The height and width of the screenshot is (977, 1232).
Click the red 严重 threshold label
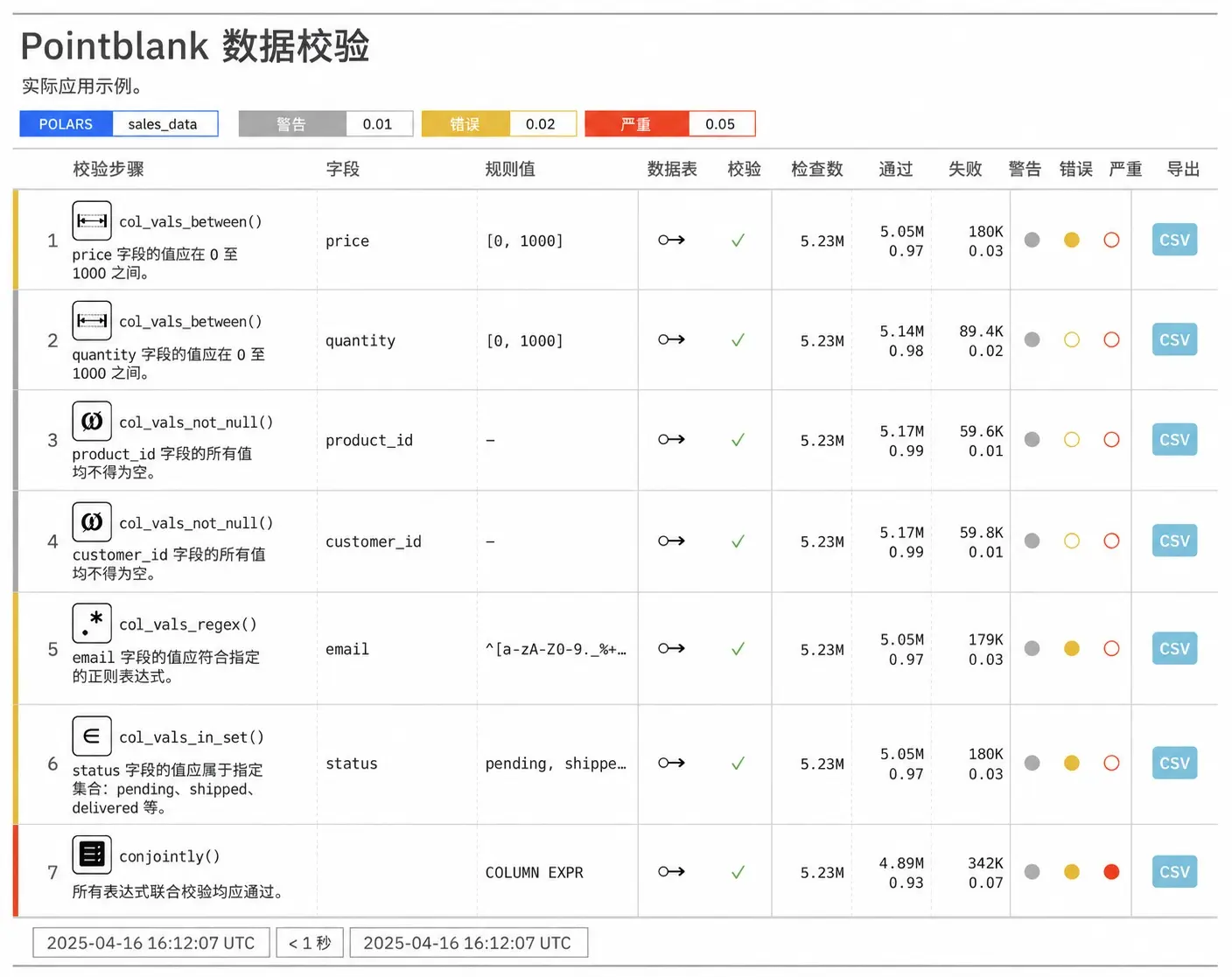point(637,123)
